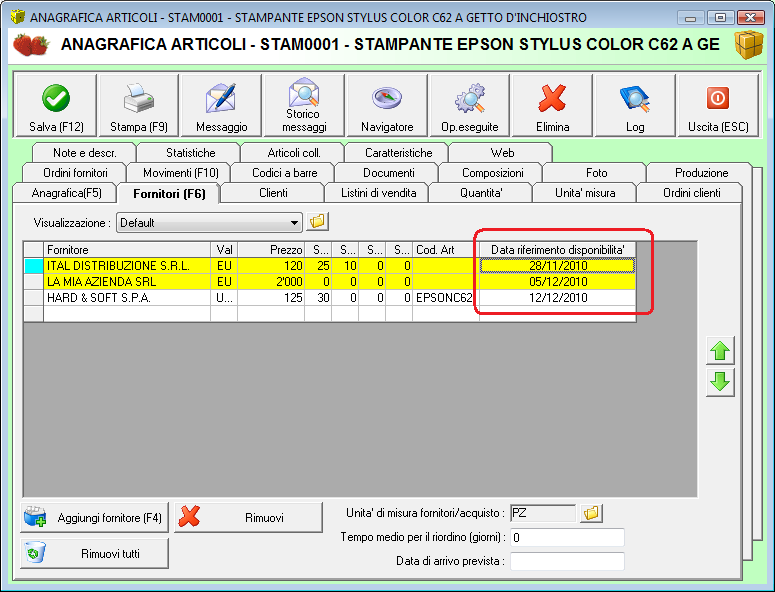Click the unit of measure PZ field

(543, 513)
